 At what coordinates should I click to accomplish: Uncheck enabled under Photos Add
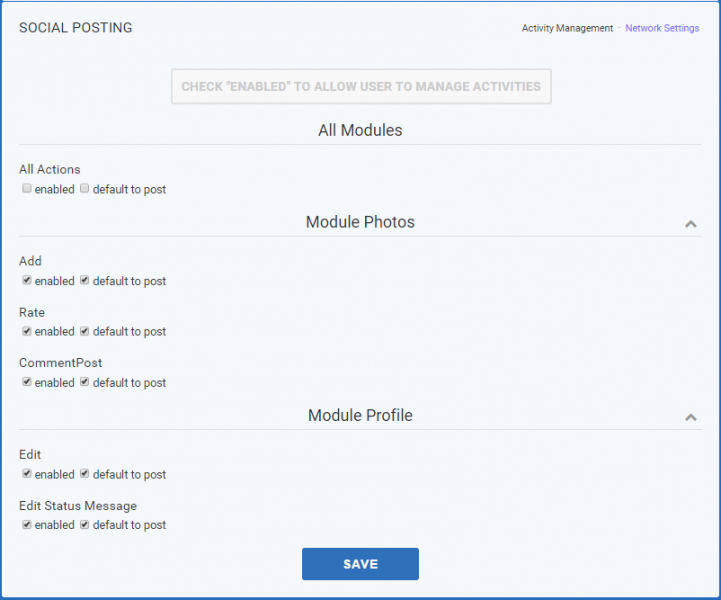[x=27, y=280]
